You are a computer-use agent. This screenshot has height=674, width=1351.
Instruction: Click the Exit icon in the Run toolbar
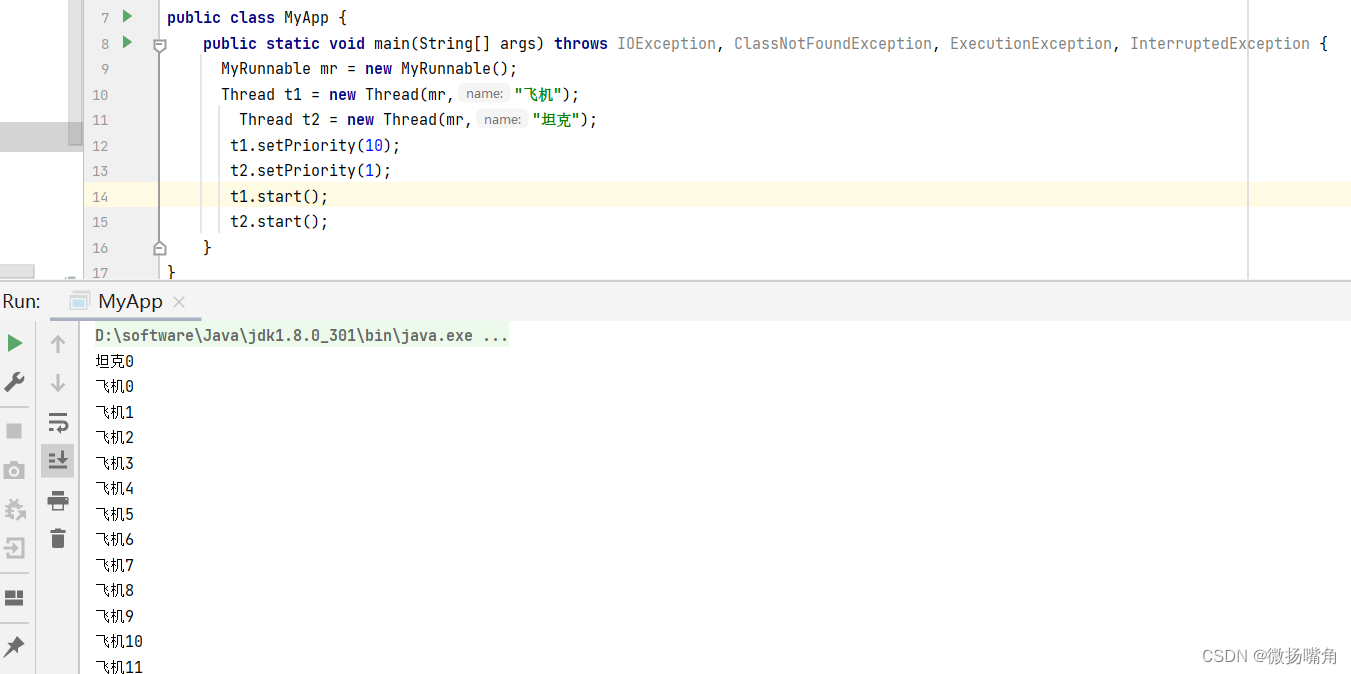15,548
